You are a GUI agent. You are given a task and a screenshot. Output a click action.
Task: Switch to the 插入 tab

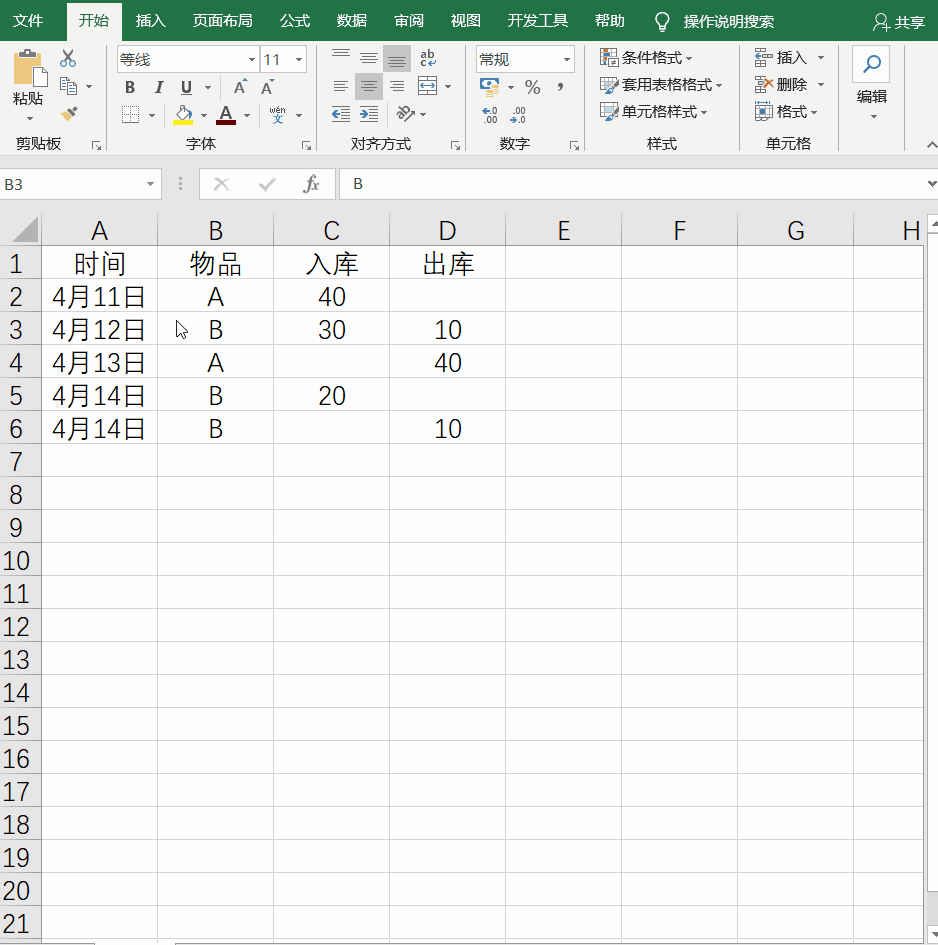point(151,21)
